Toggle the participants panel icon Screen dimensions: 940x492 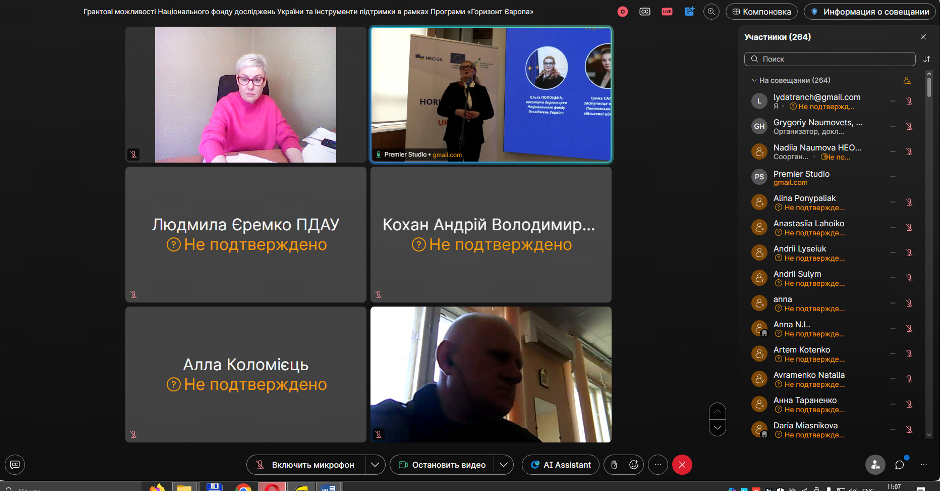[875, 465]
